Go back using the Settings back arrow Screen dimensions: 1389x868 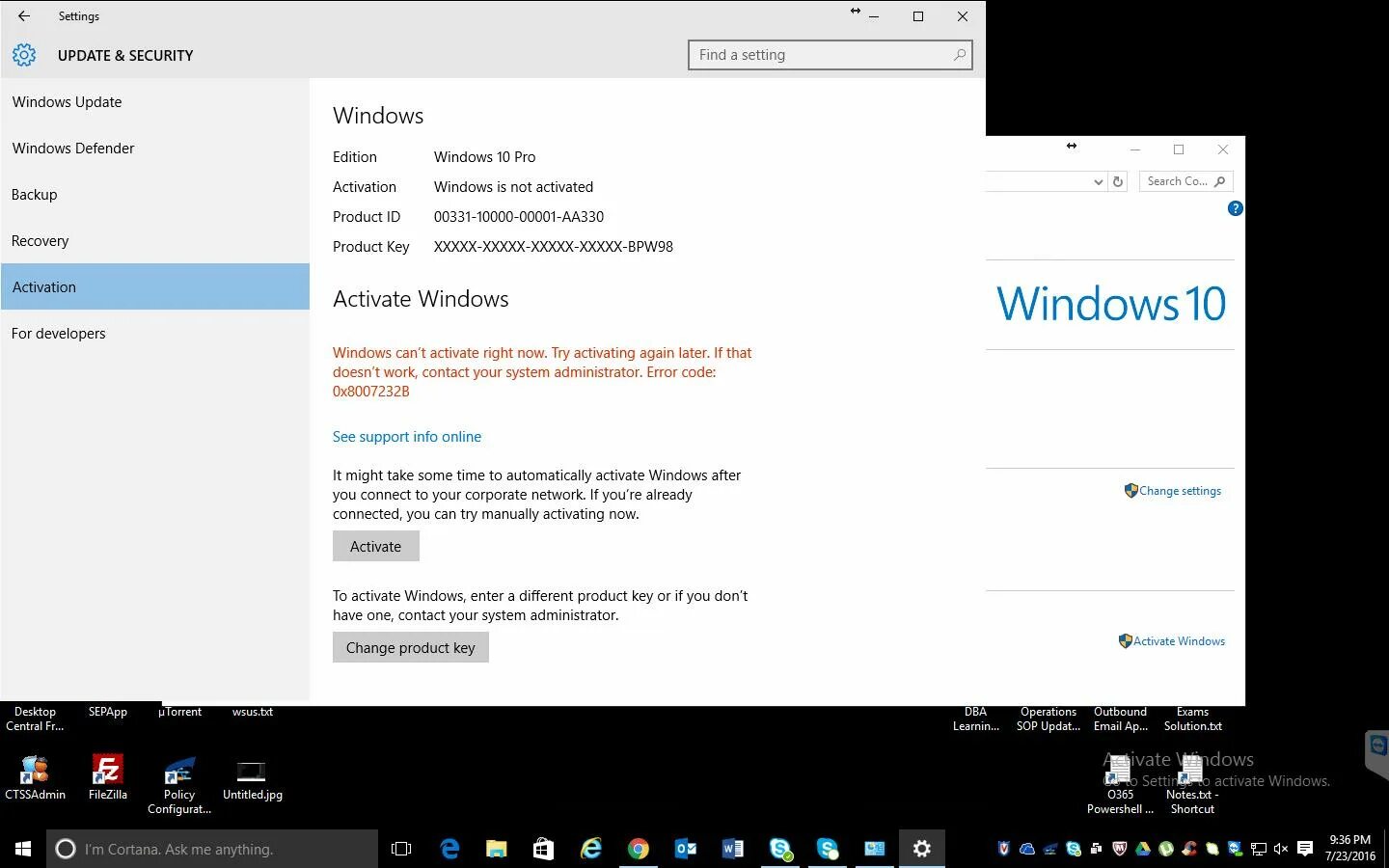[x=24, y=16]
